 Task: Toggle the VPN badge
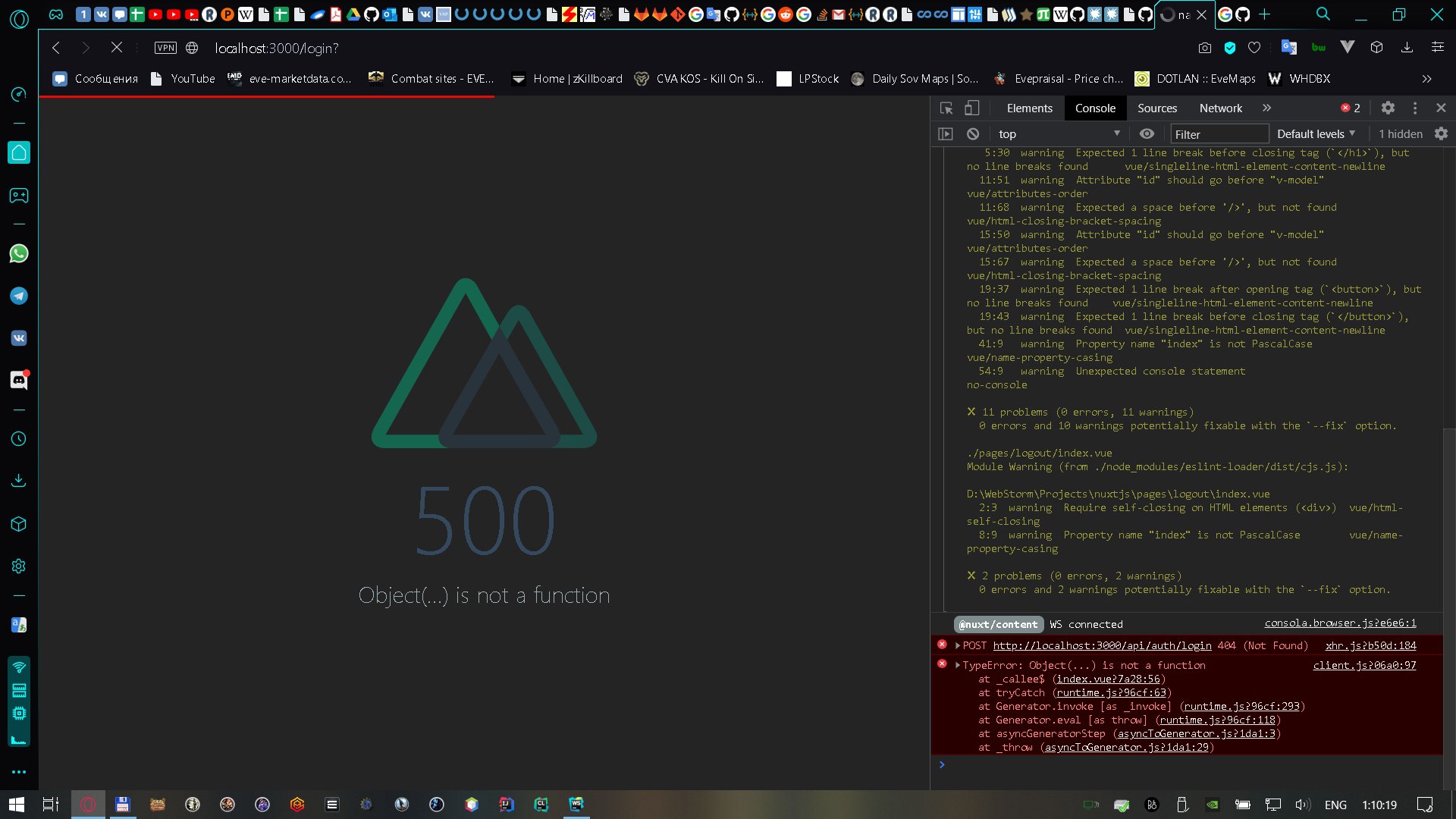point(165,48)
